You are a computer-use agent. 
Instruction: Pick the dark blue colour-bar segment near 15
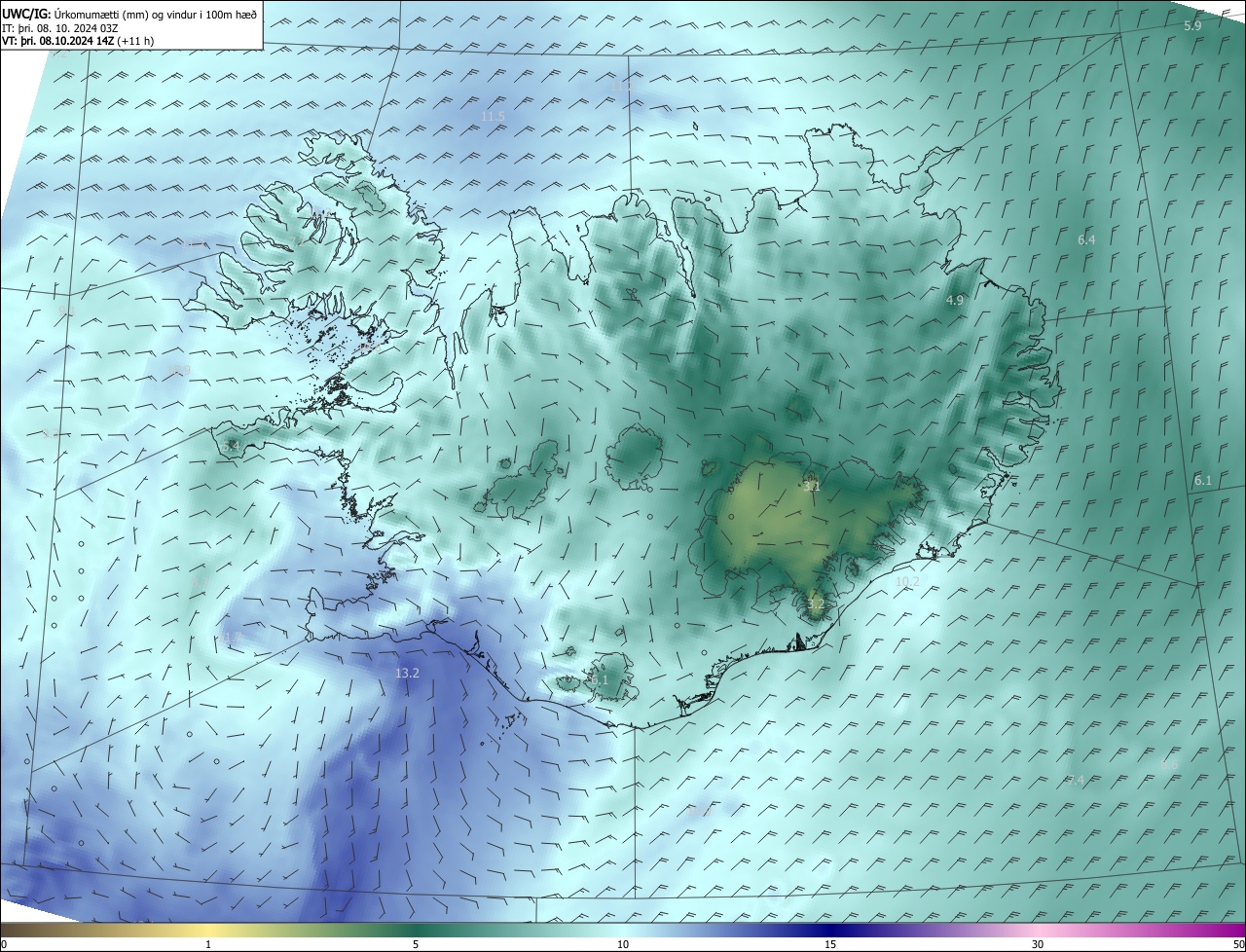coord(830,930)
